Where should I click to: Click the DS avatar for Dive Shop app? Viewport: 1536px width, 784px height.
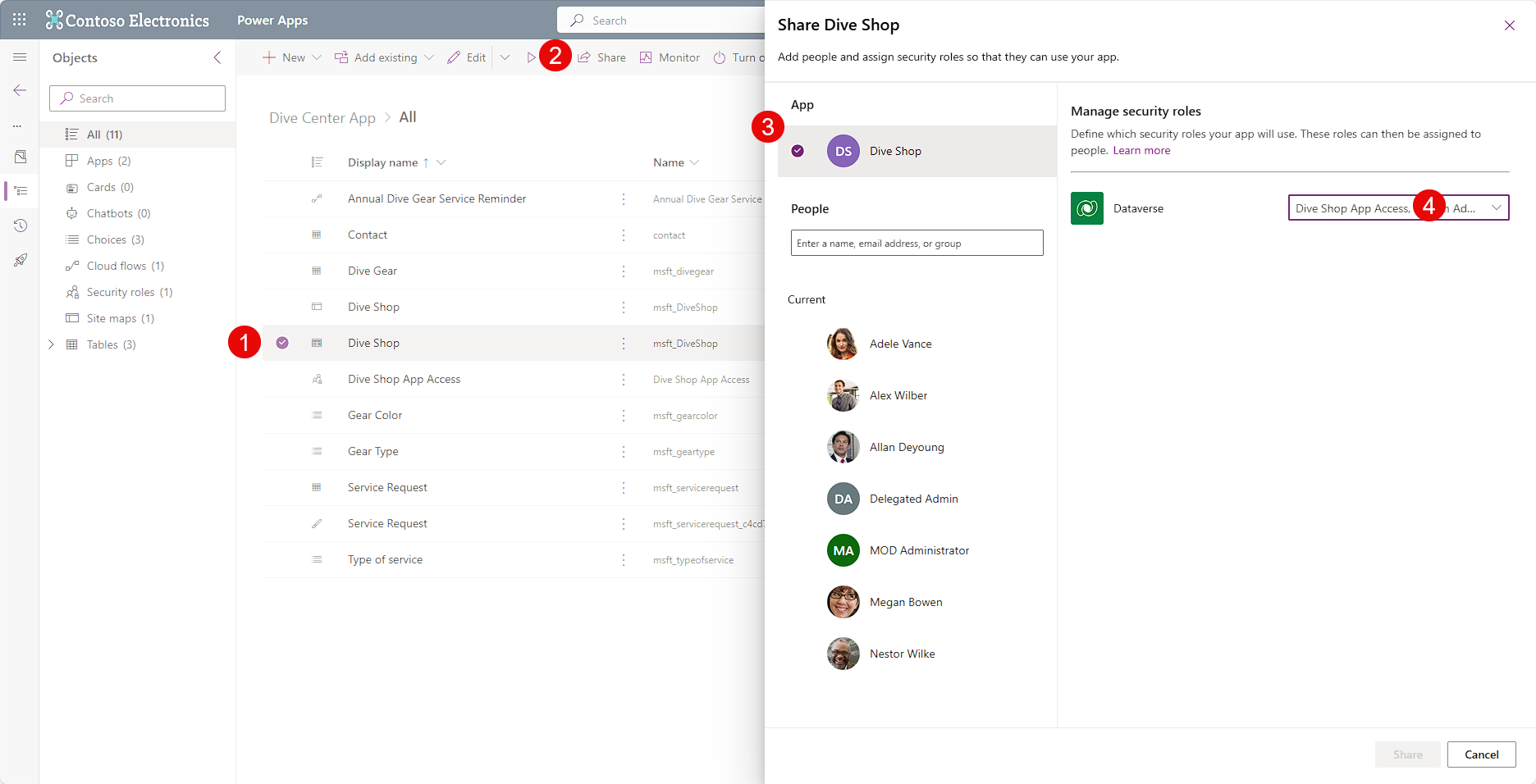tap(843, 151)
